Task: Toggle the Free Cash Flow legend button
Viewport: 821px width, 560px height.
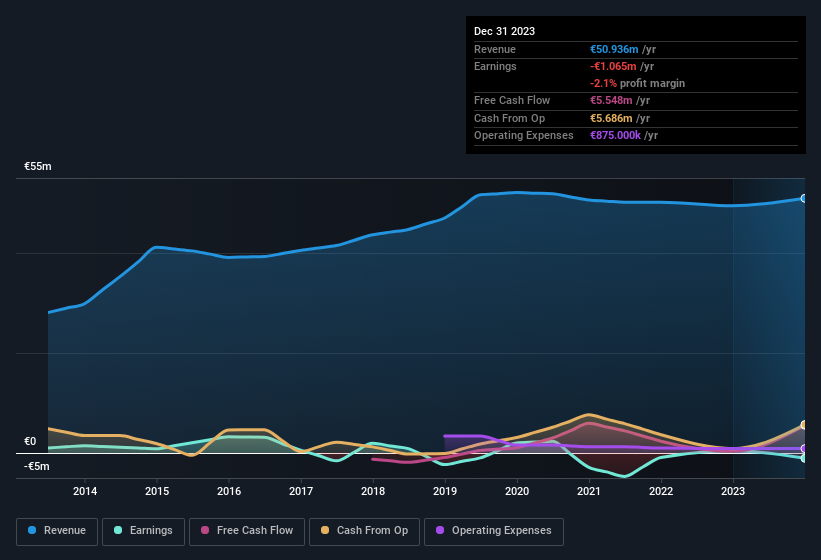Action: coord(247,531)
